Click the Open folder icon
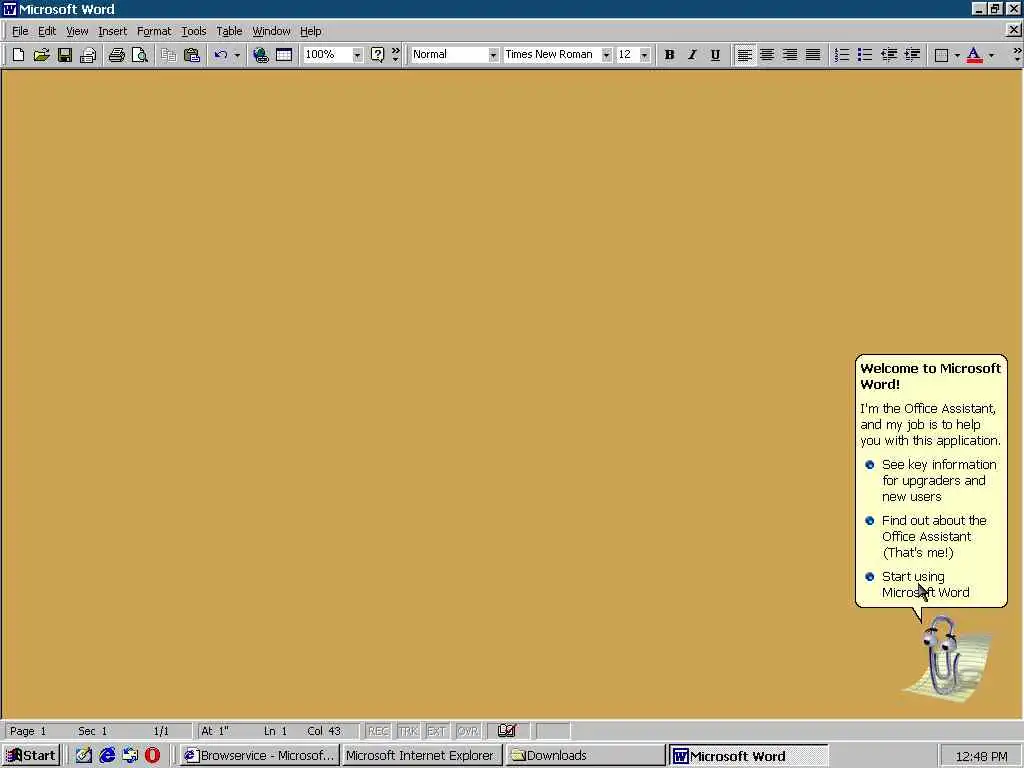The image size is (1024, 768). tap(41, 55)
